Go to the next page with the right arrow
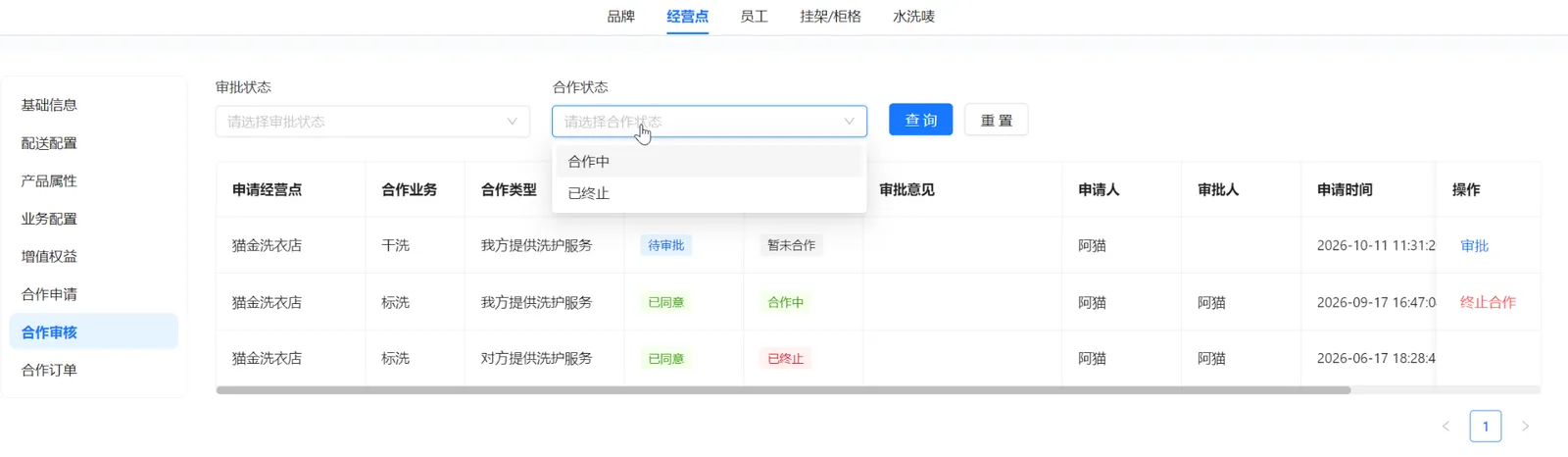This screenshot has width=1568, height=457. point(1525,427)
